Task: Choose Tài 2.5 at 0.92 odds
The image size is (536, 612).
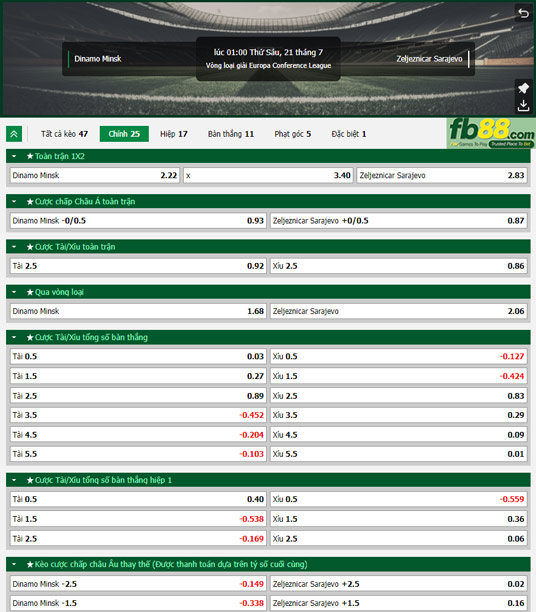Action: tap(138, 266)
